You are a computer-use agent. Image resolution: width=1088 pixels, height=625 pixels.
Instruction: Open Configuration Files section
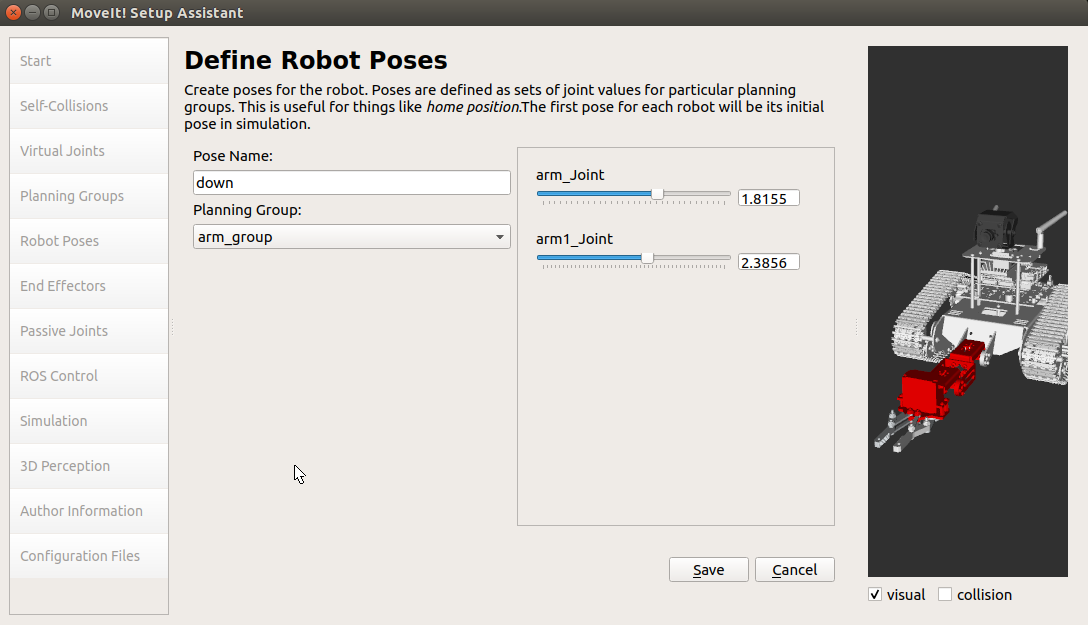click(89, 557)
